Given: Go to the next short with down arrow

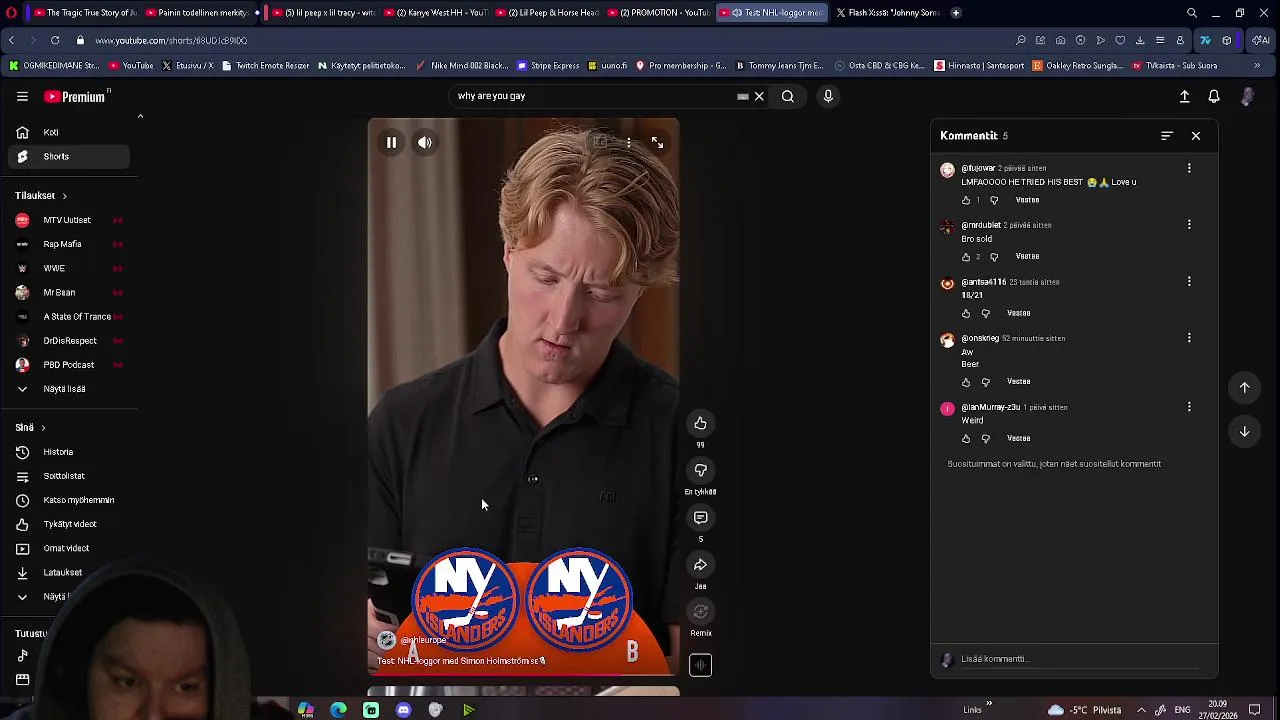Looking at the screenshot, I should [x=1244, y=432].
